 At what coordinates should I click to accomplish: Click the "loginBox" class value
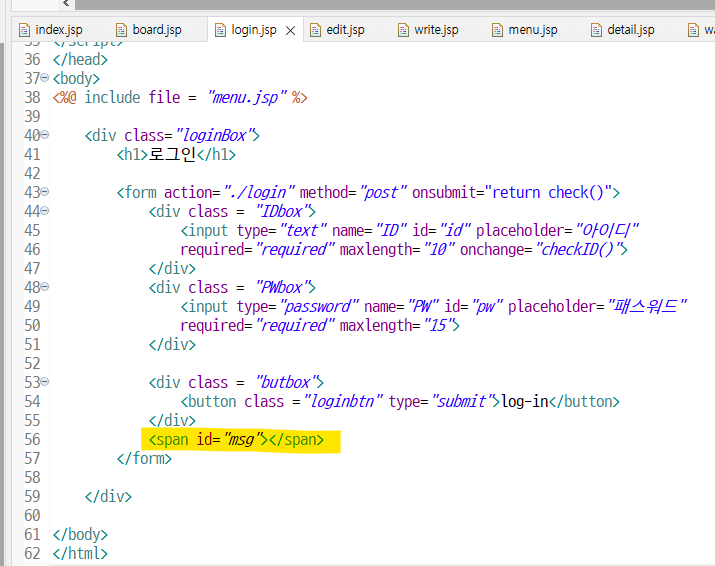[214, 135]
